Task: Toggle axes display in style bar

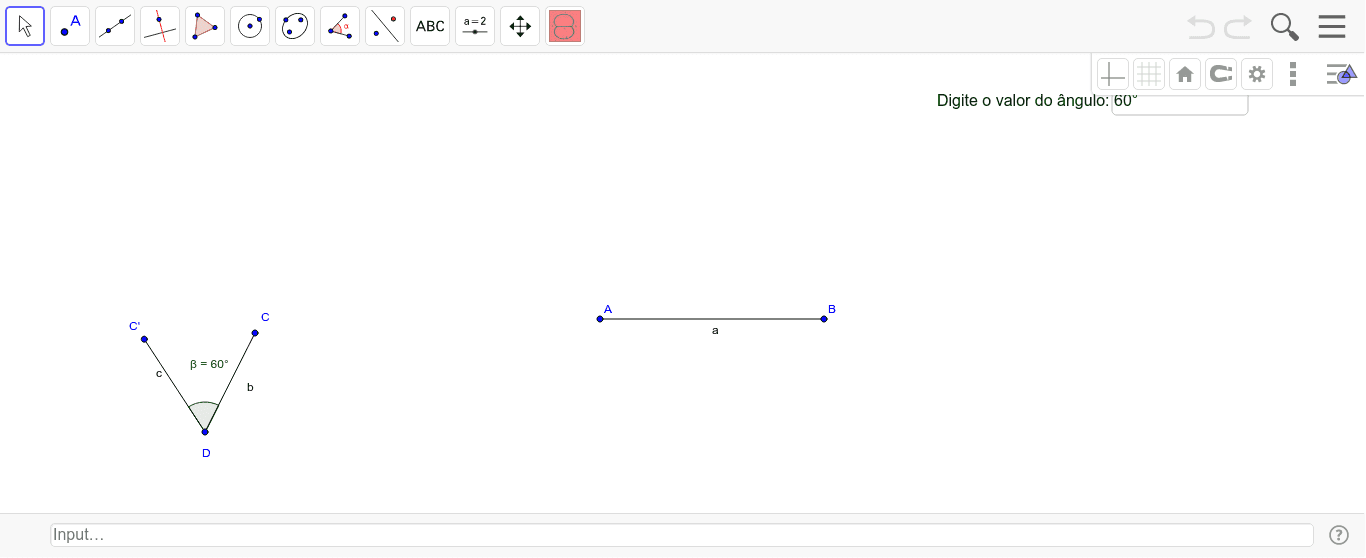Action: click(x=1113, y=74)
